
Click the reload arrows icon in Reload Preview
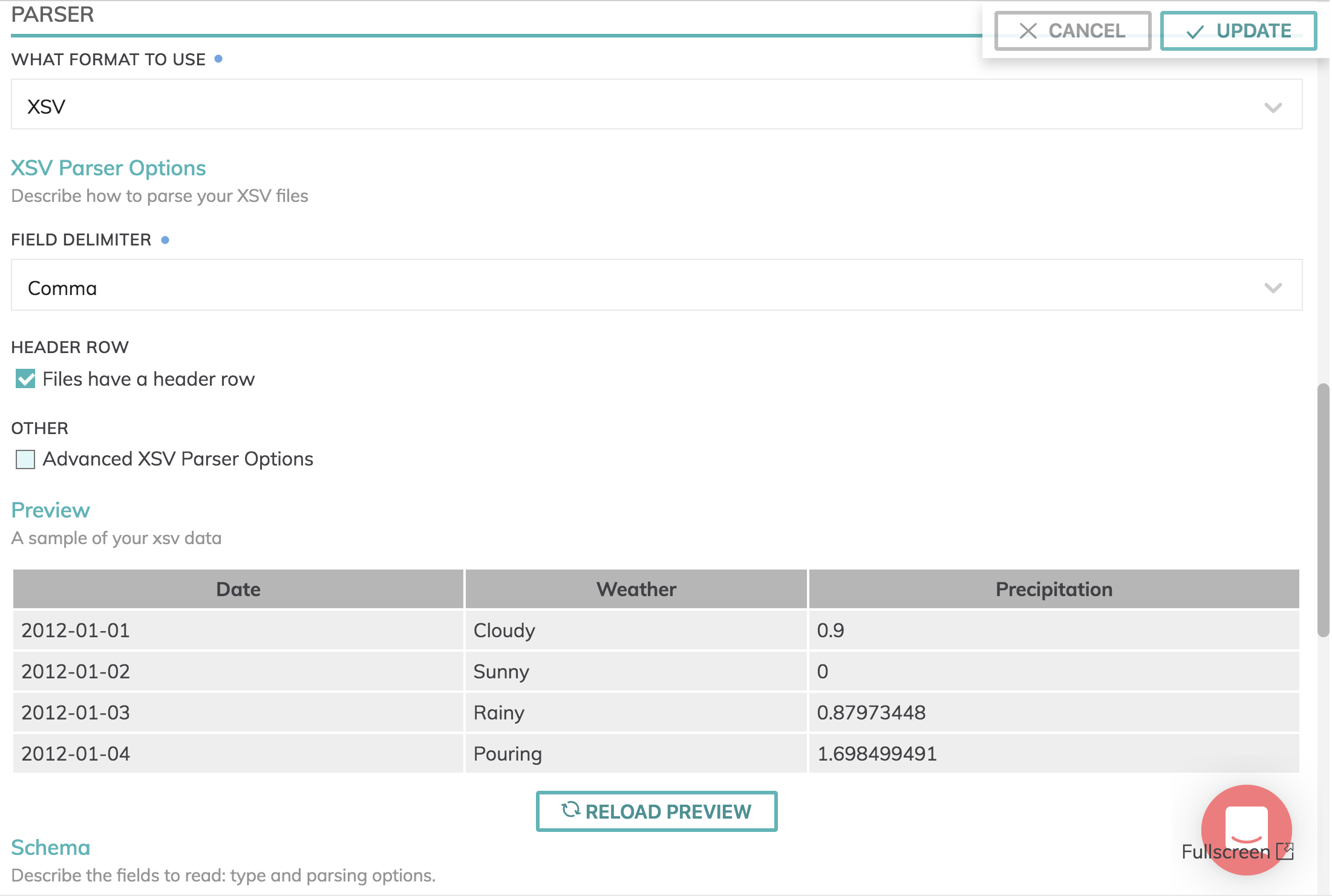click(x=570, y=810)
